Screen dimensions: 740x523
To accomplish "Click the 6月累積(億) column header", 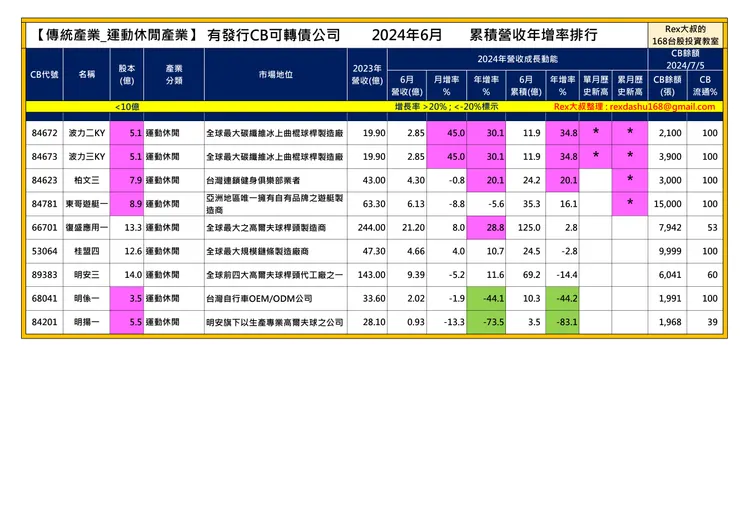I will click(526, 85).
